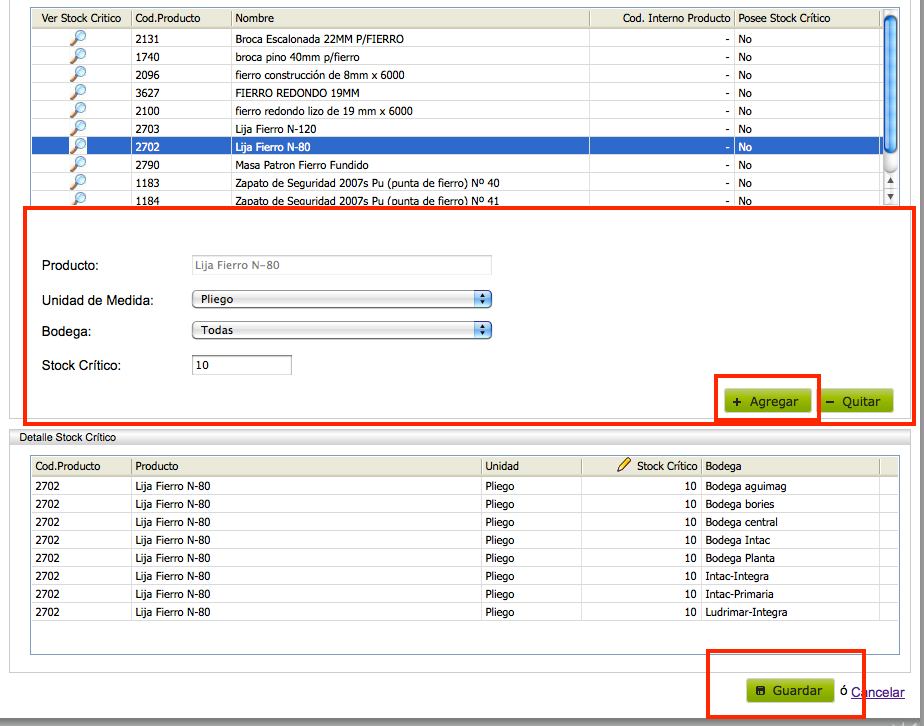View critical stock for product 2131
924x726 pixels.
(78, 39)
